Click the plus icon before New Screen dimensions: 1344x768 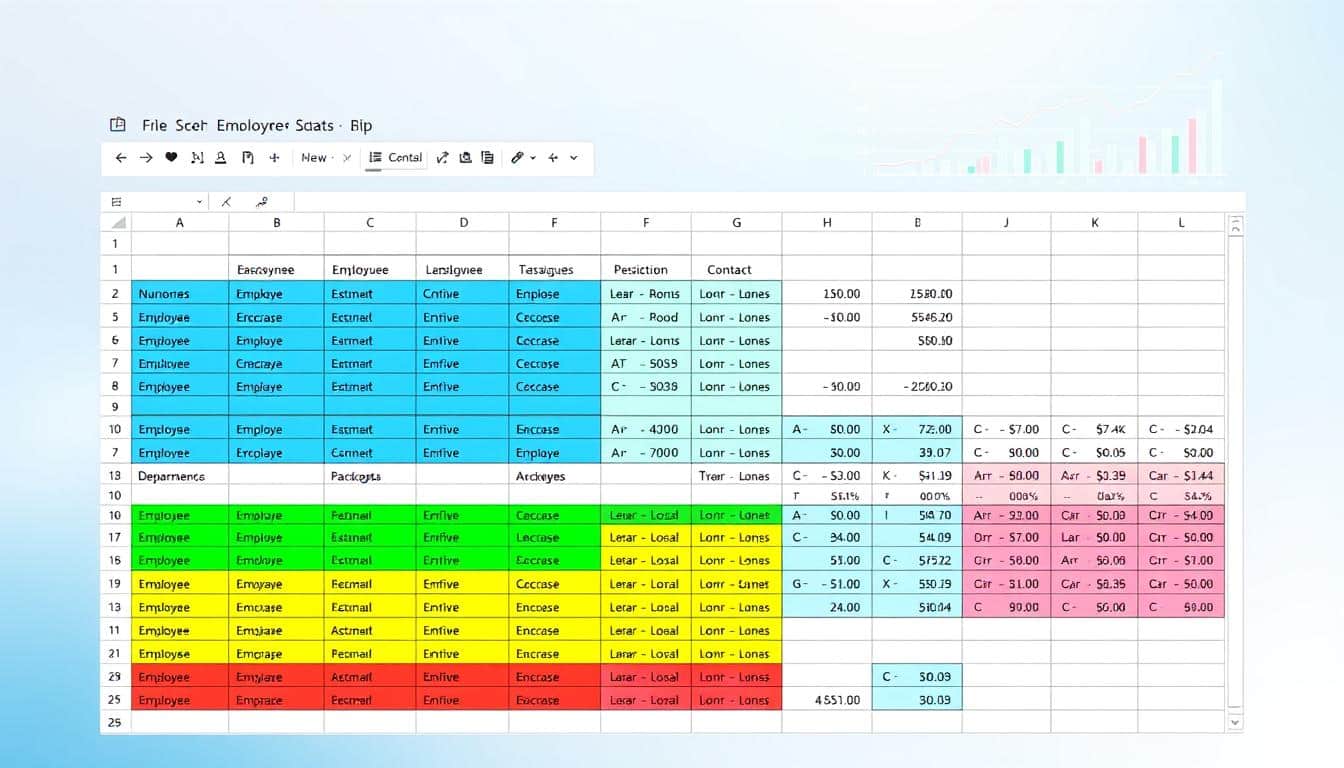point(275,158)
